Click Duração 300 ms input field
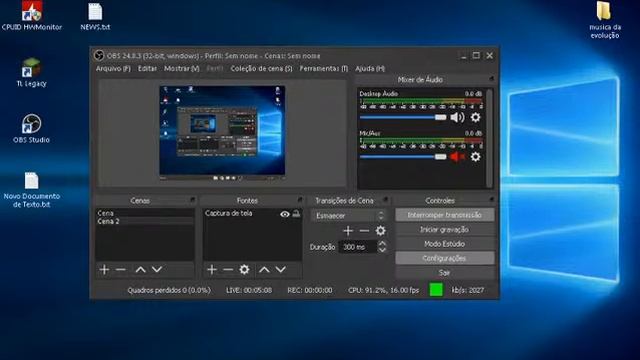 [358, 247]
